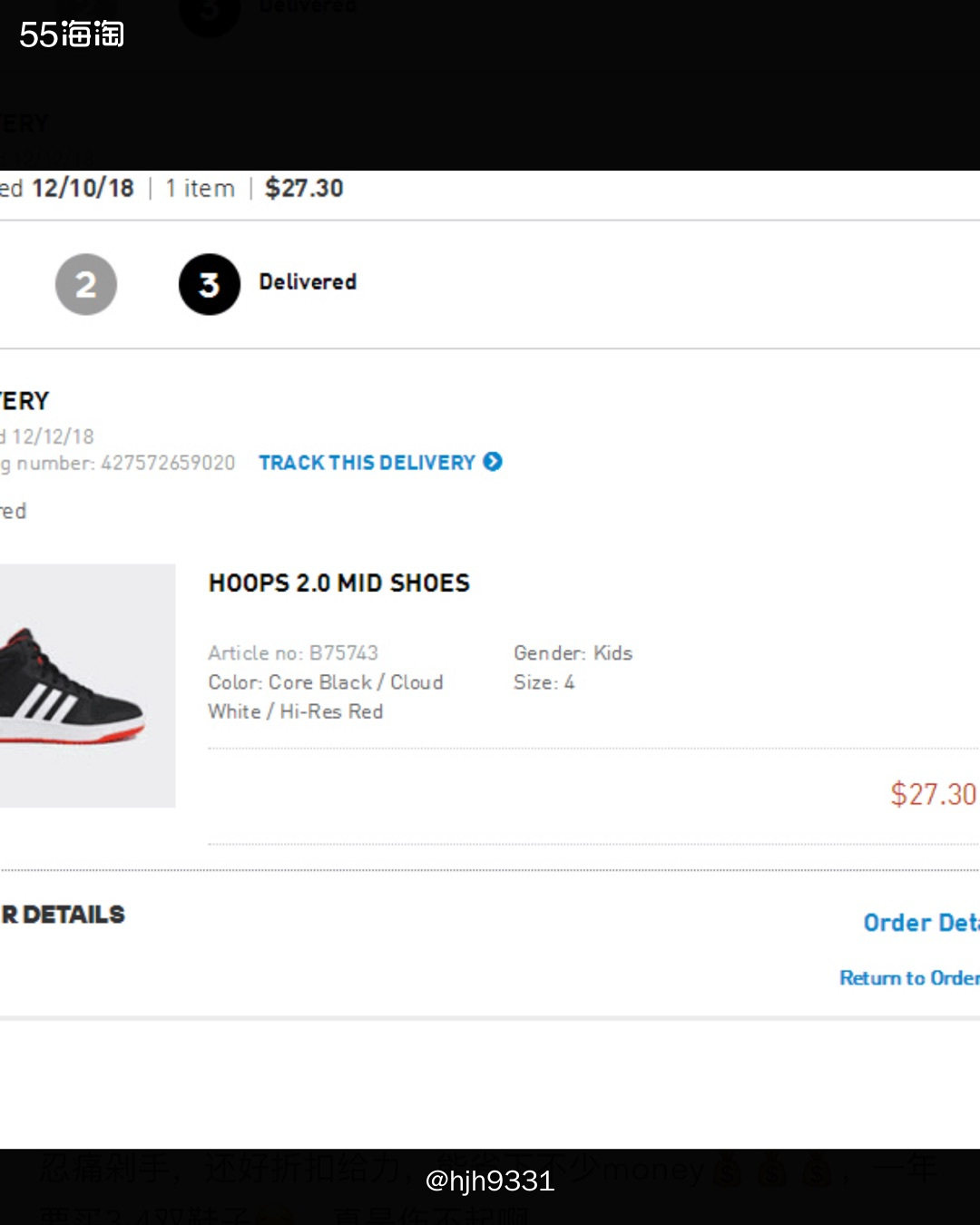Click the 1 item count in the header
This screenshot has height=1225, width=980.
201,189
